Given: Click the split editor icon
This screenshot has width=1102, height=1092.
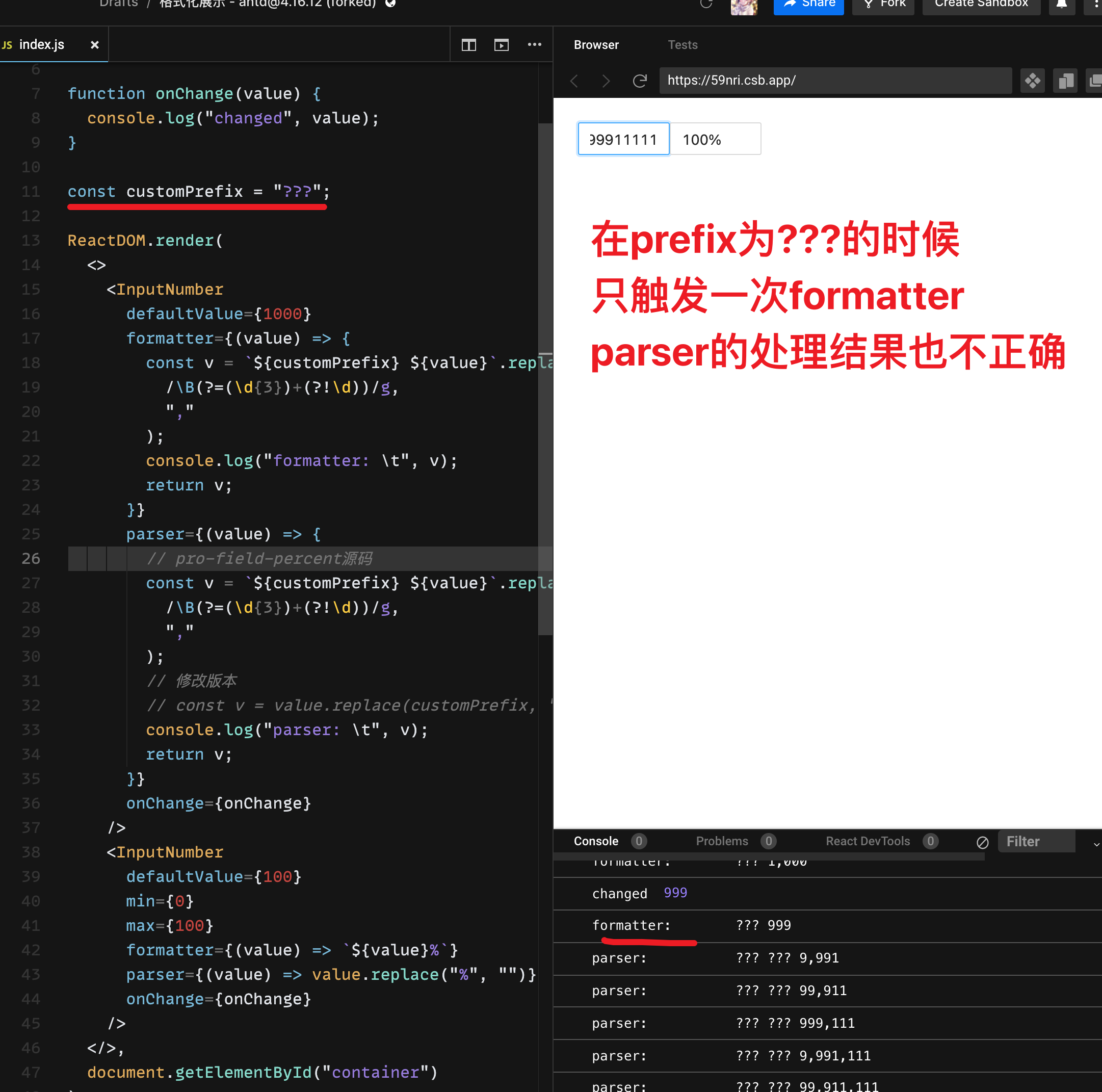Looking at the screenshot, I should (x=468, y=45).
